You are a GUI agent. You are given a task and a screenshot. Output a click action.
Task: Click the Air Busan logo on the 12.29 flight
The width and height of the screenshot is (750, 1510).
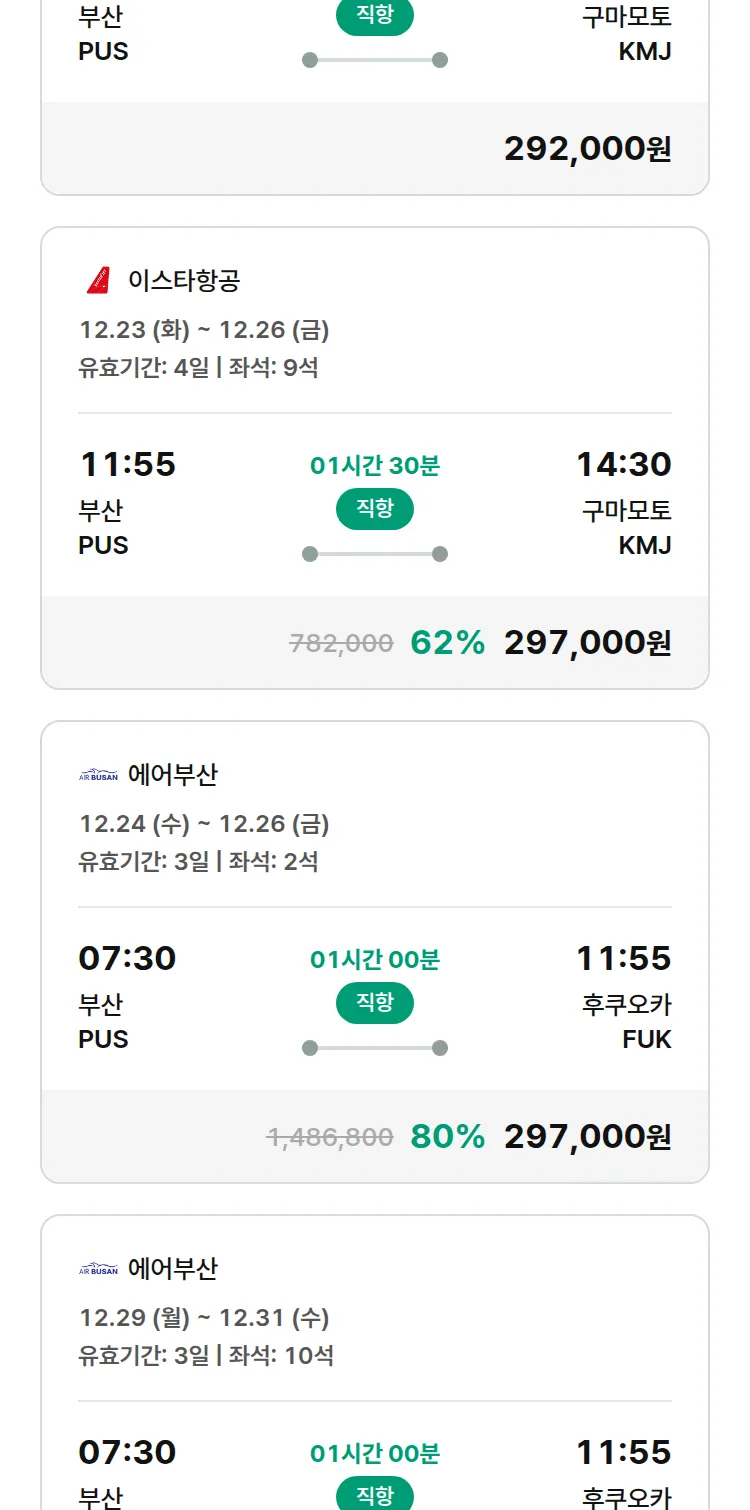tap(98, 1269)
